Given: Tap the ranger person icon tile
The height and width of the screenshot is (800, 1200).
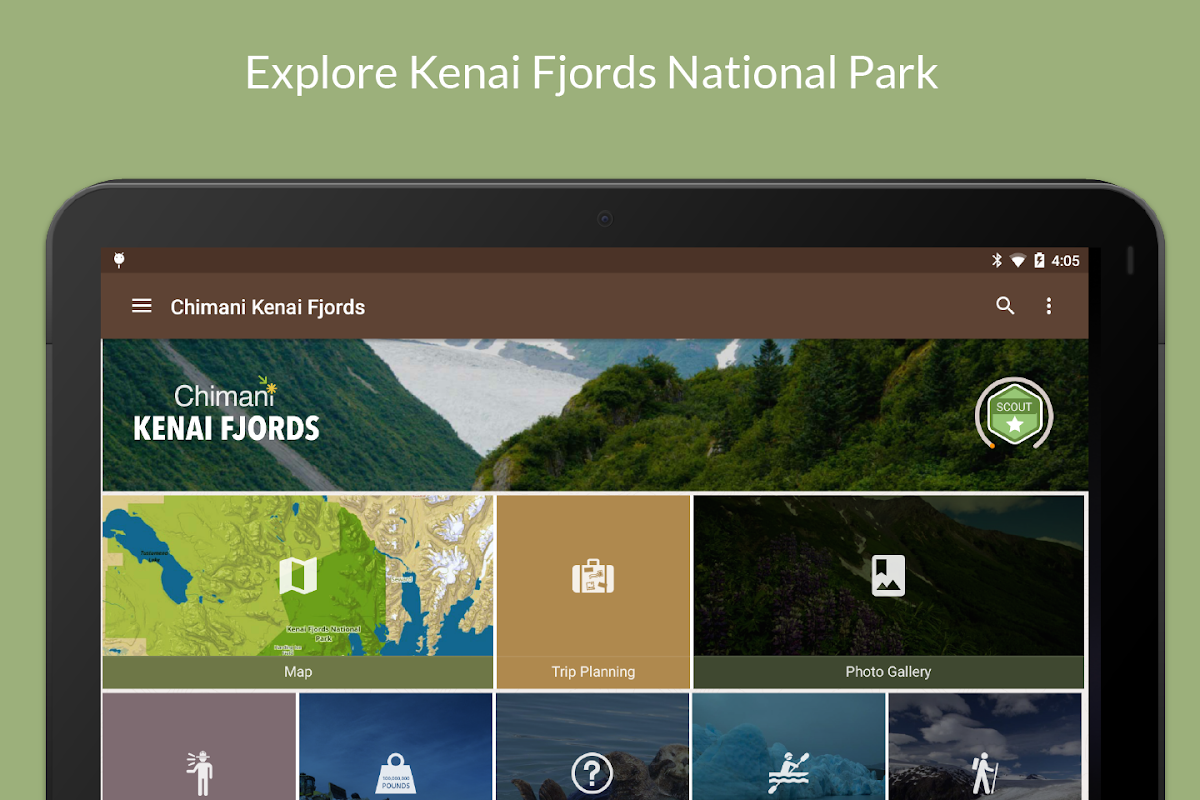Looking at the screenshot, I should tap(200, 771).
